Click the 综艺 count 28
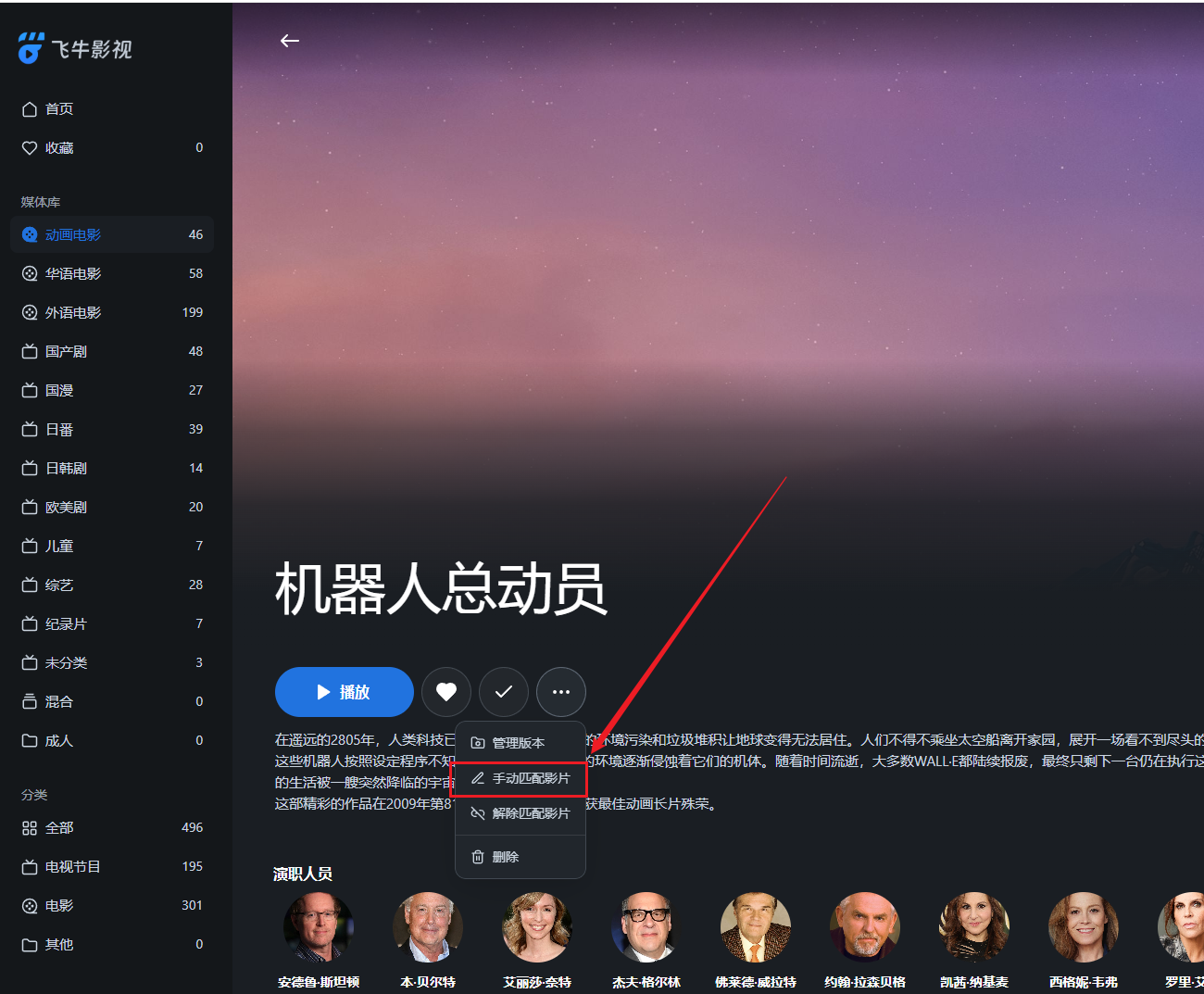1204x994 pixels. tap(195, 585)
